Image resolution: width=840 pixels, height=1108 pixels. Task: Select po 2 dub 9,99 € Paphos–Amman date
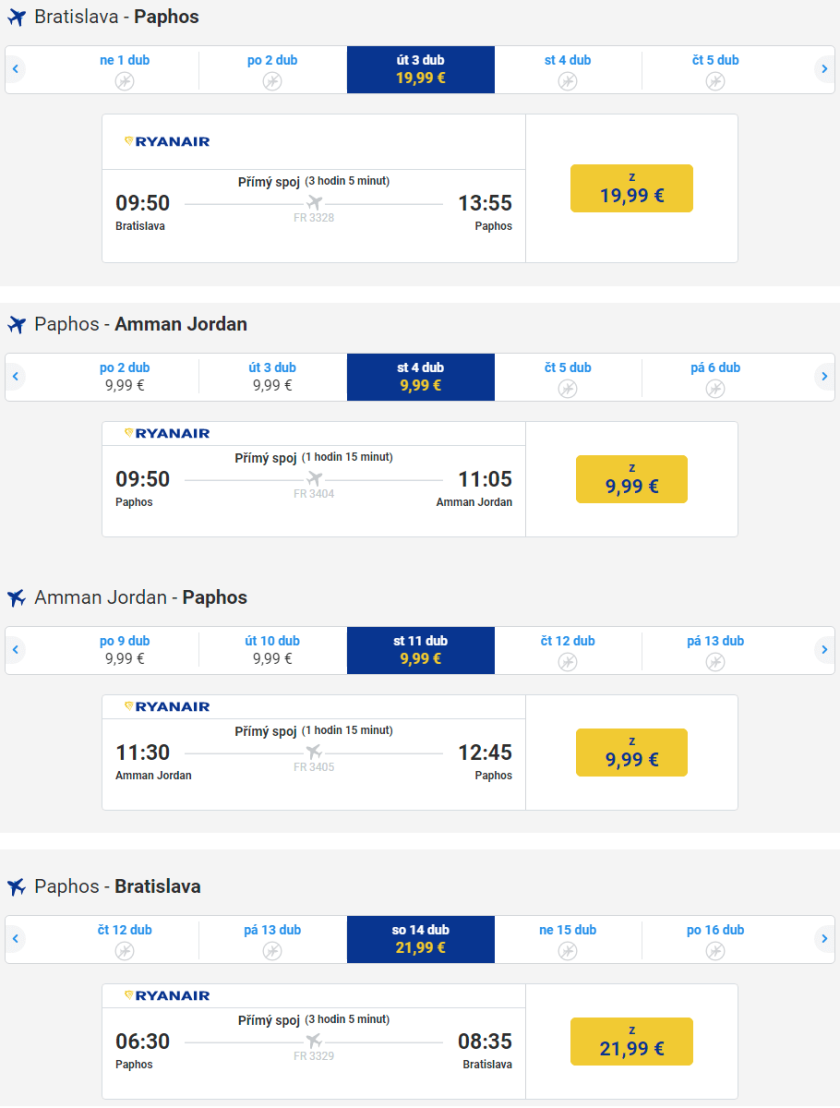point(124,376)
